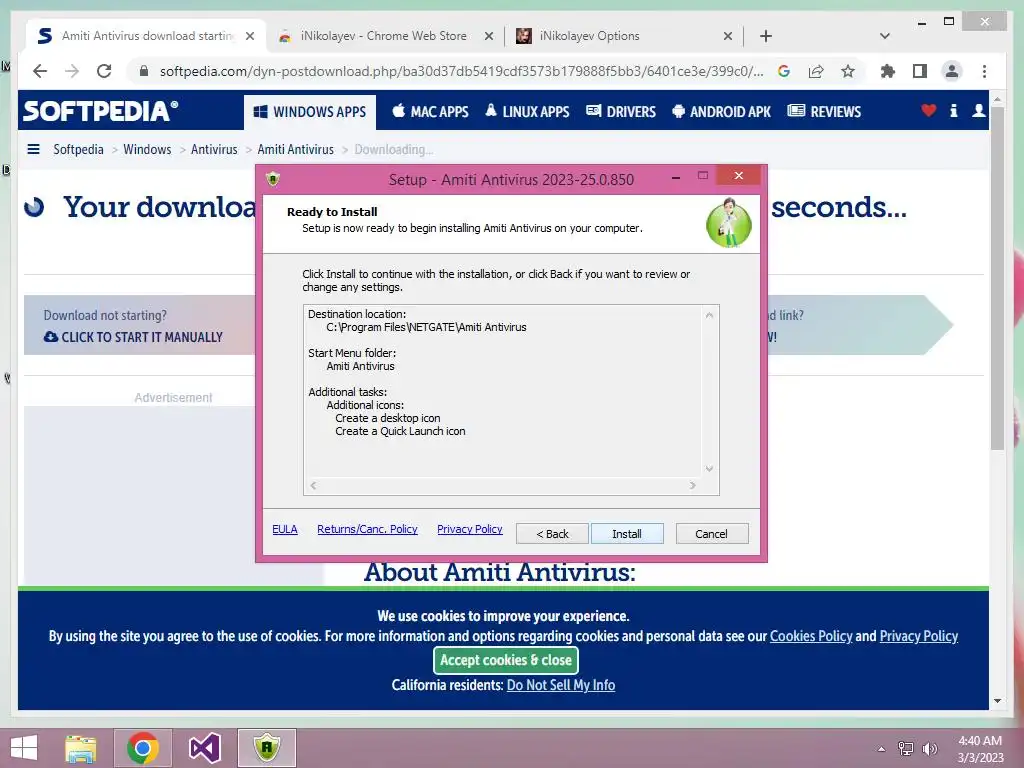Toggle the Chrome side panel icon

pos(920,71)
